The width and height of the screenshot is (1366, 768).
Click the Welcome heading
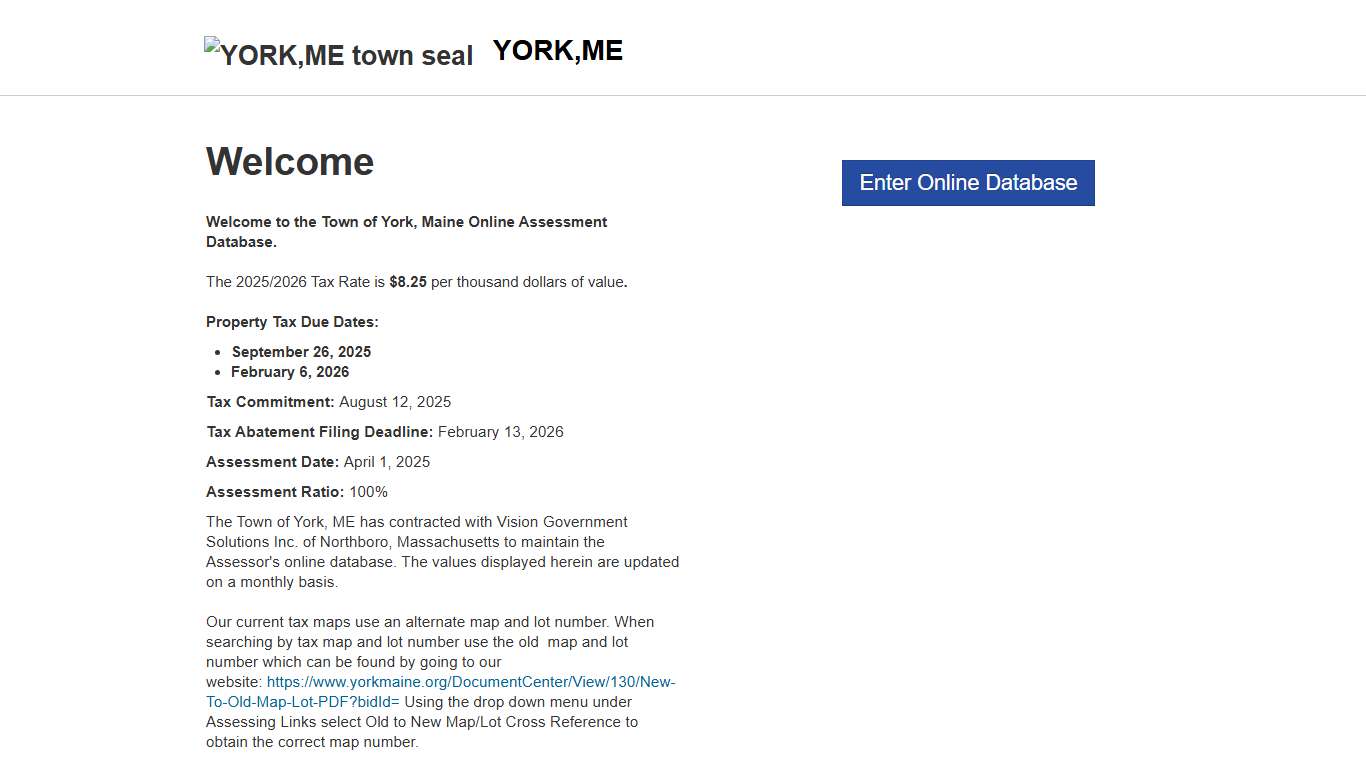(x=290, y=162)
